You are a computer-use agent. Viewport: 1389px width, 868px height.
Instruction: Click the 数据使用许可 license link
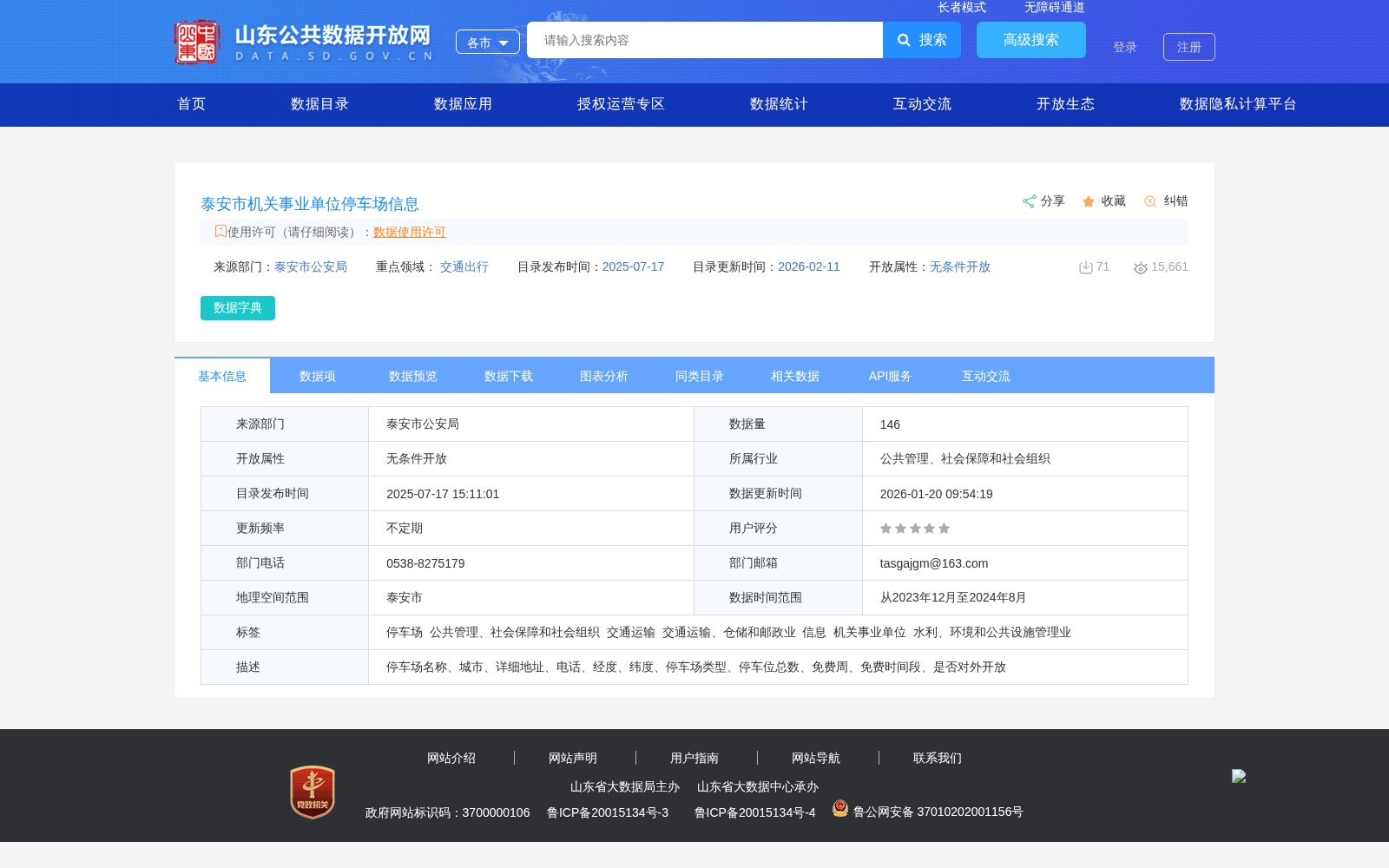click(410, 232)
